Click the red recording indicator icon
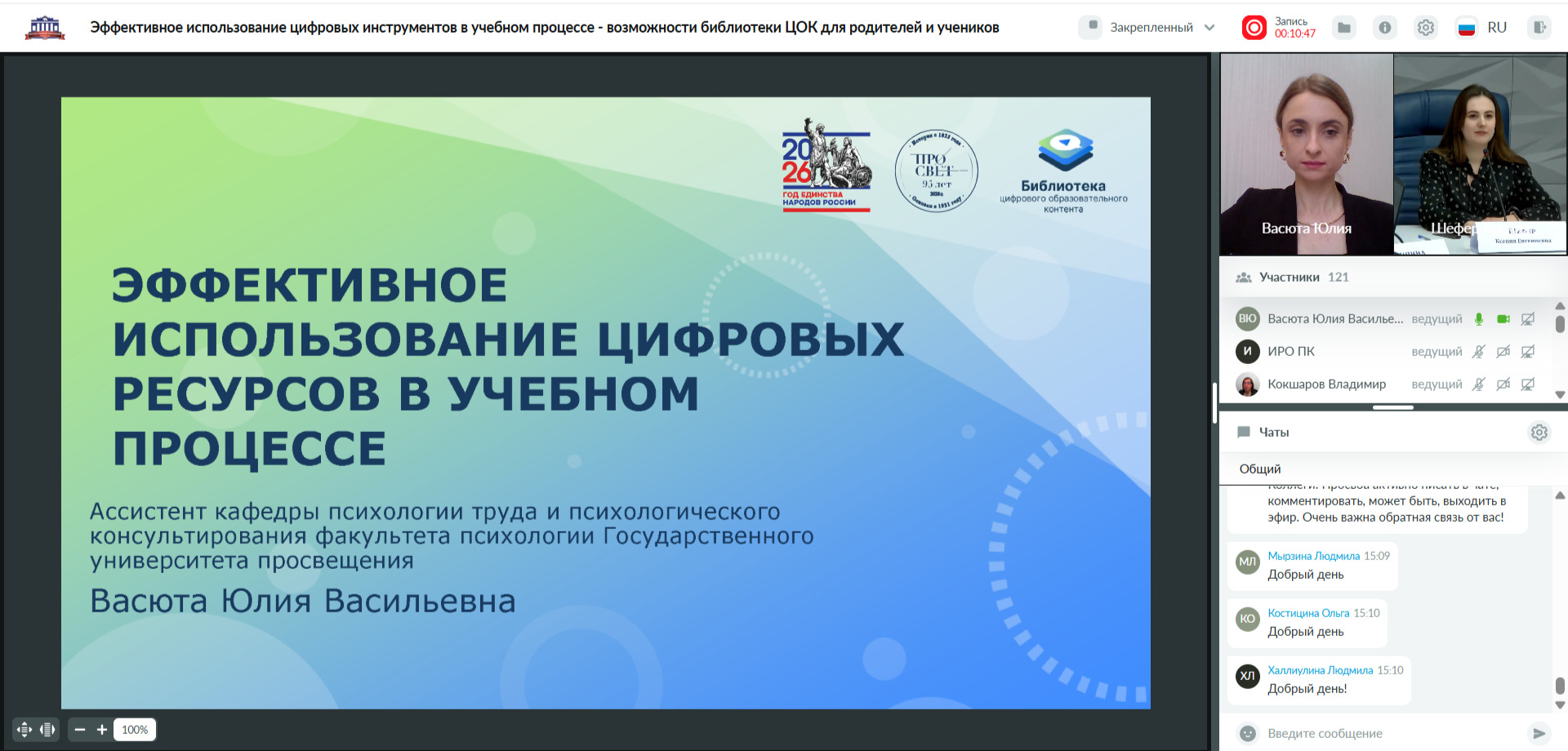1568x751 pixels. click(x=1254, y=28)
